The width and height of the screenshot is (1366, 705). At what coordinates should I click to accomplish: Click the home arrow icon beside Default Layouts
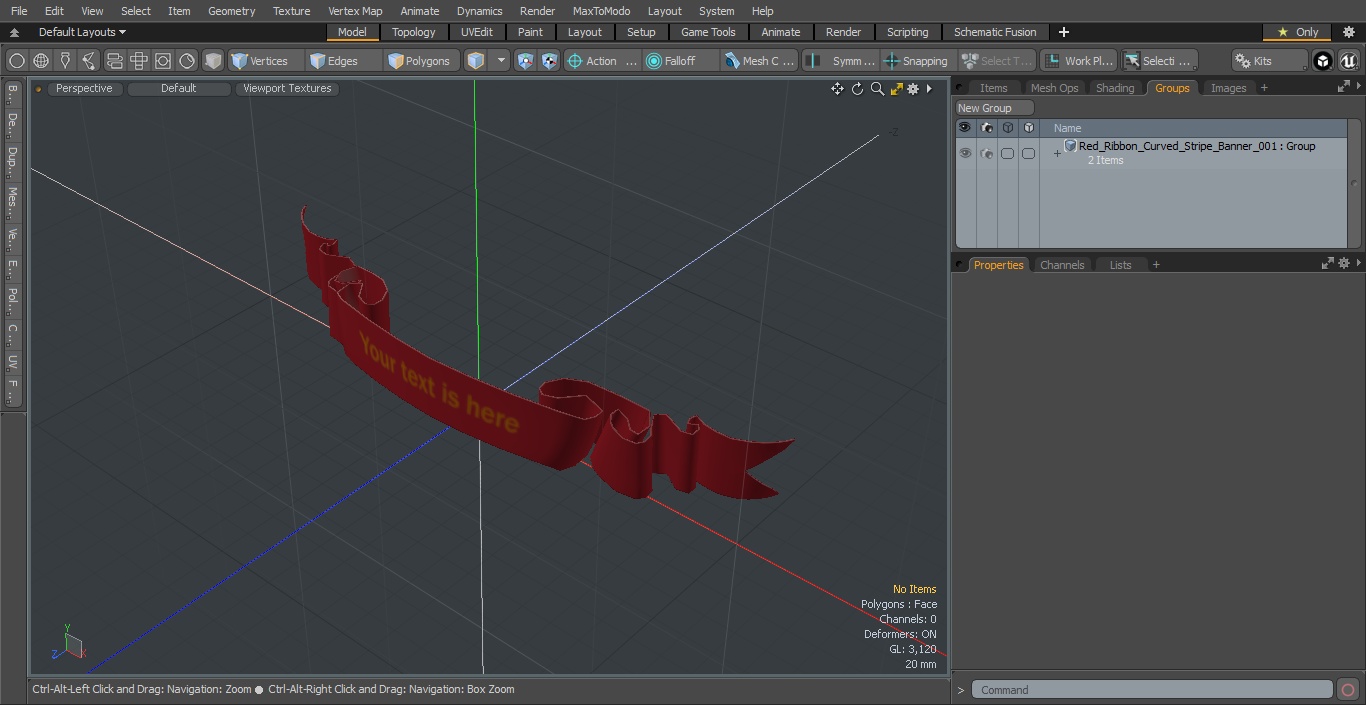(x=14, y=32)
